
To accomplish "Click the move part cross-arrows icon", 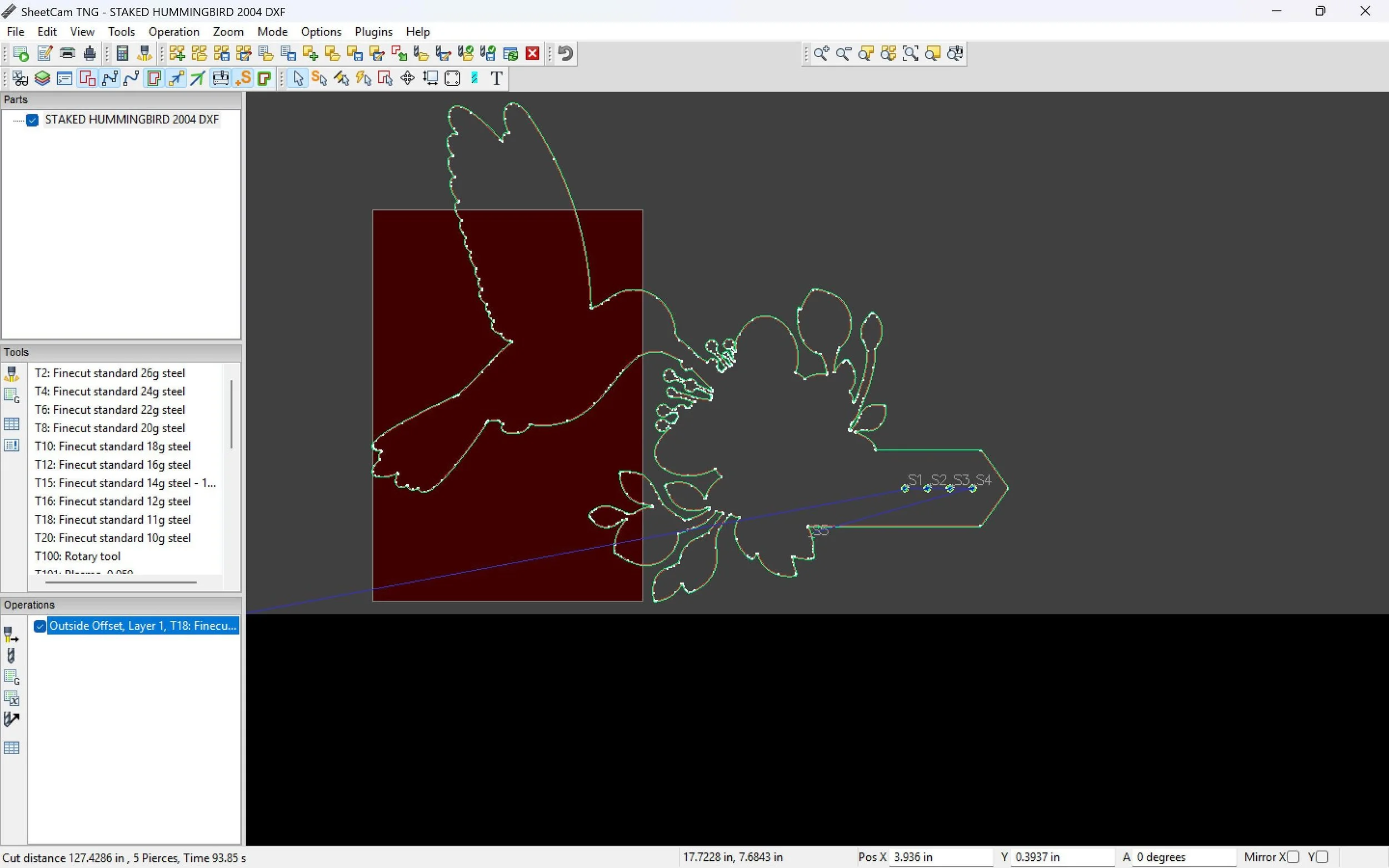I will (x=408, y=78).
